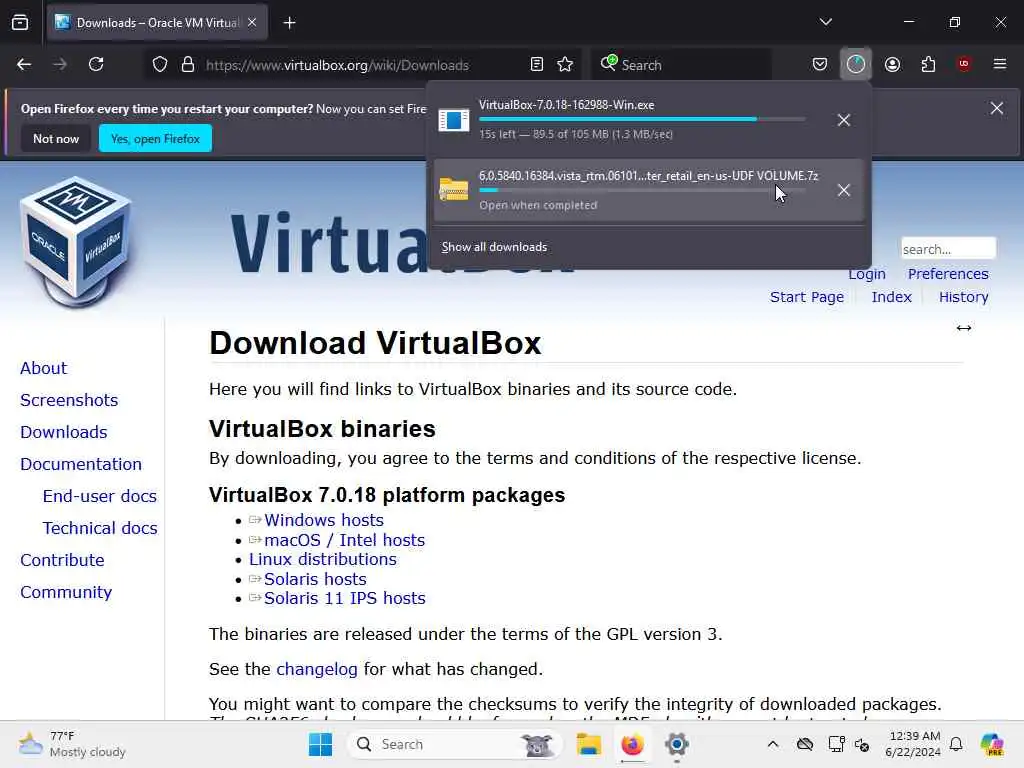Viewport: 1024px width, 768px height.
Task: Go back using the back arrow
Action: tap(24, 65)
